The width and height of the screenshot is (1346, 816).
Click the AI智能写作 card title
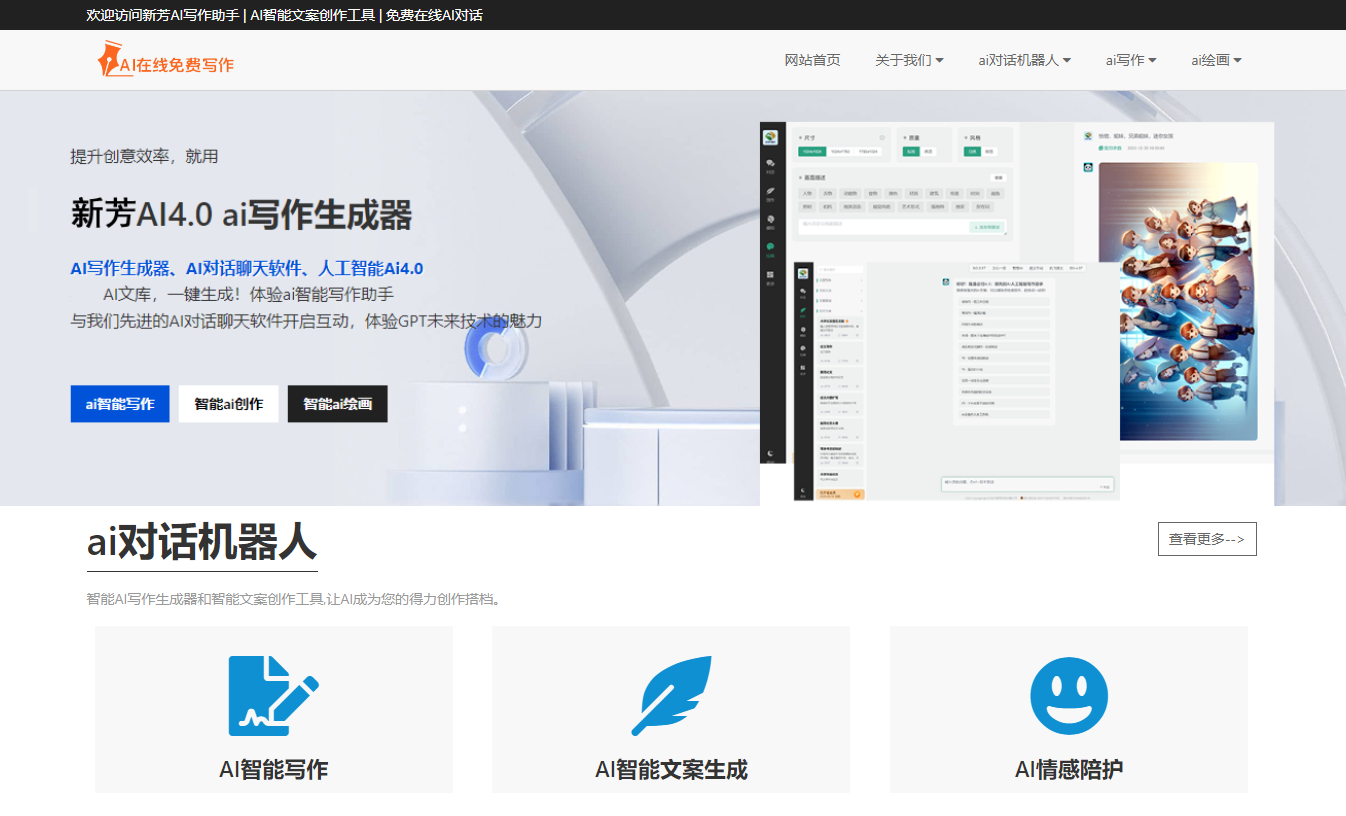coord(273,769)
